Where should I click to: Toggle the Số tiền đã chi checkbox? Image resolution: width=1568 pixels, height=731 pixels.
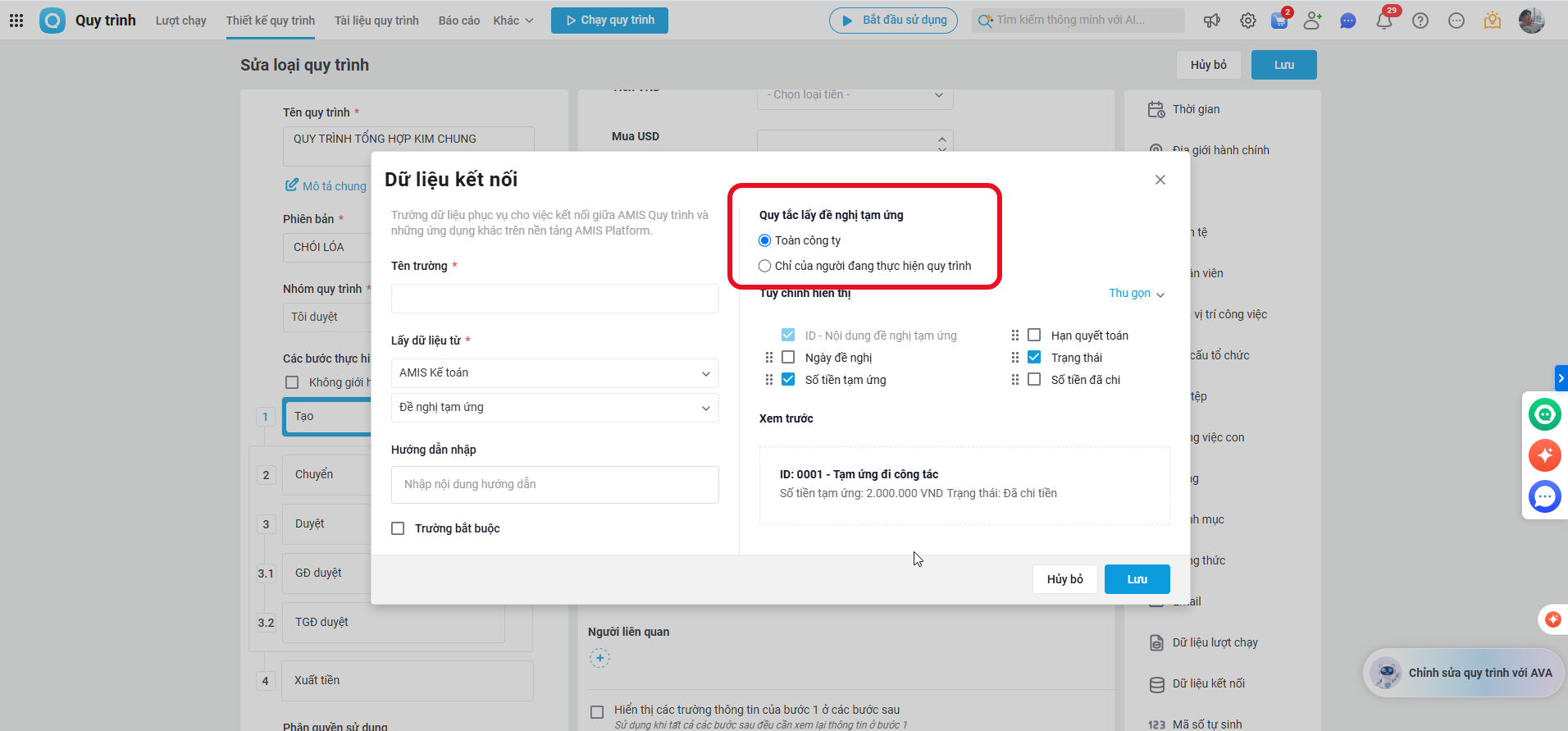click(x=1034, y=380)
